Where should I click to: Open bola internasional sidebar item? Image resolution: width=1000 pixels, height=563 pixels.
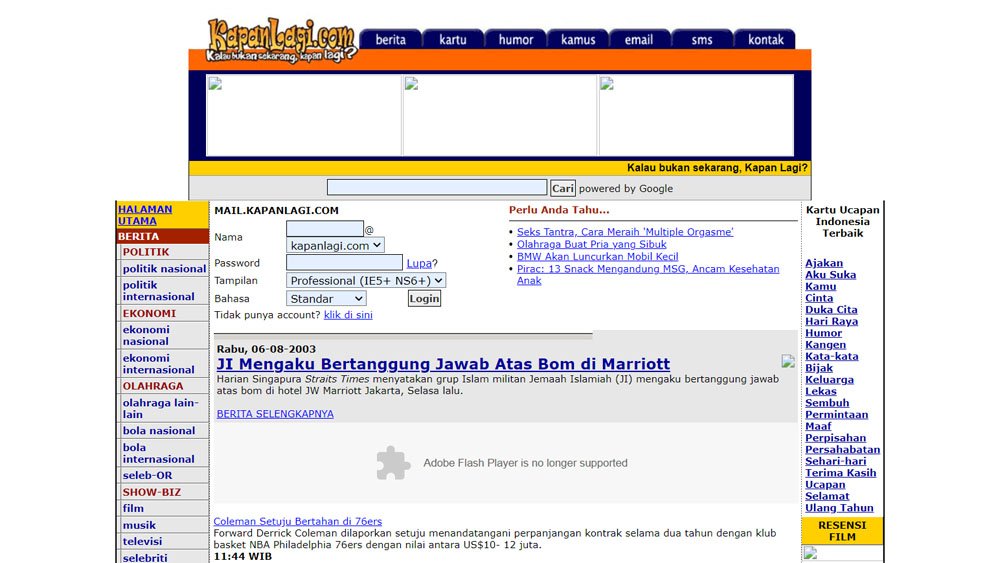point(159,453)
